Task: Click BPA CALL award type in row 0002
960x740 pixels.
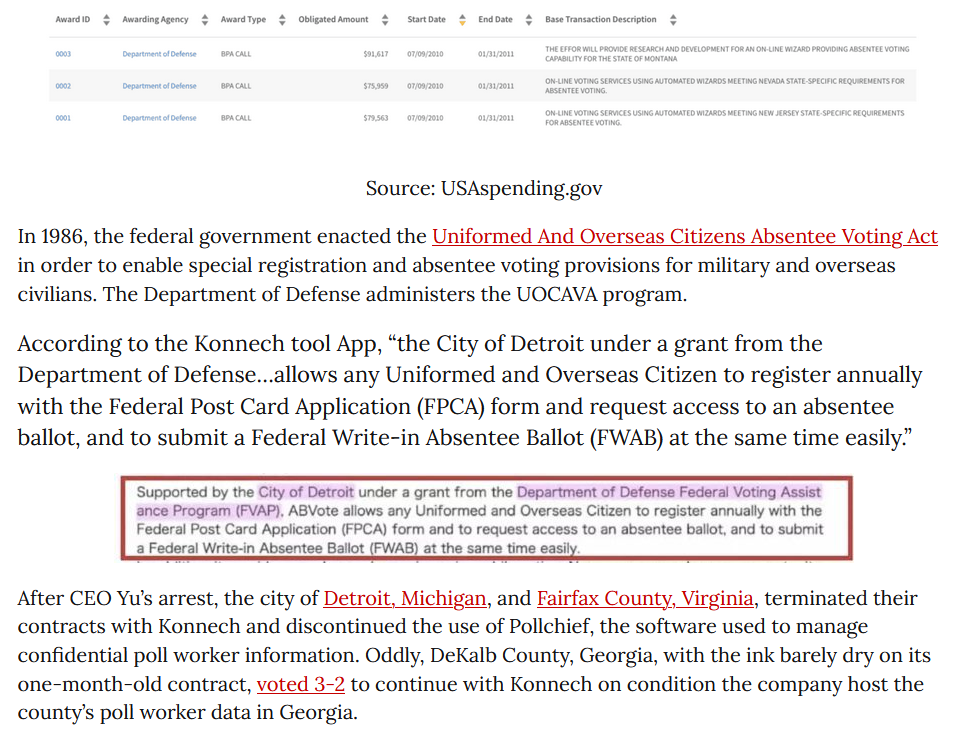Action: click(236, 86)
